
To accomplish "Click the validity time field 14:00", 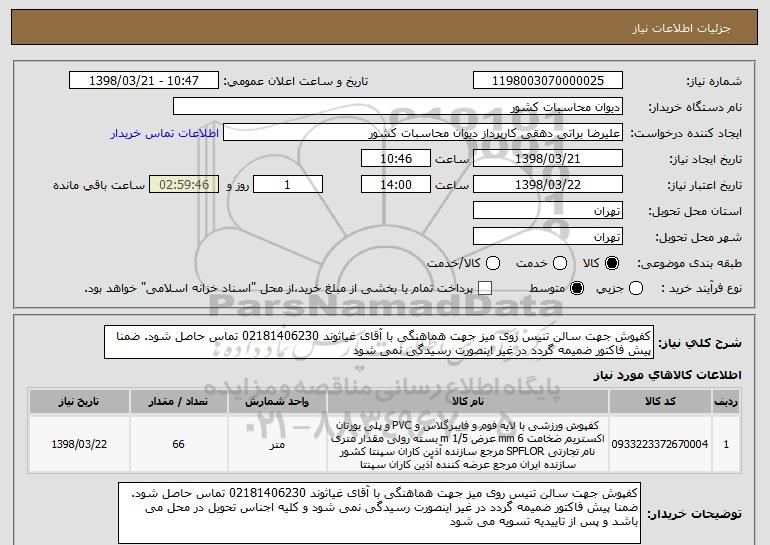I will [396, 185].
